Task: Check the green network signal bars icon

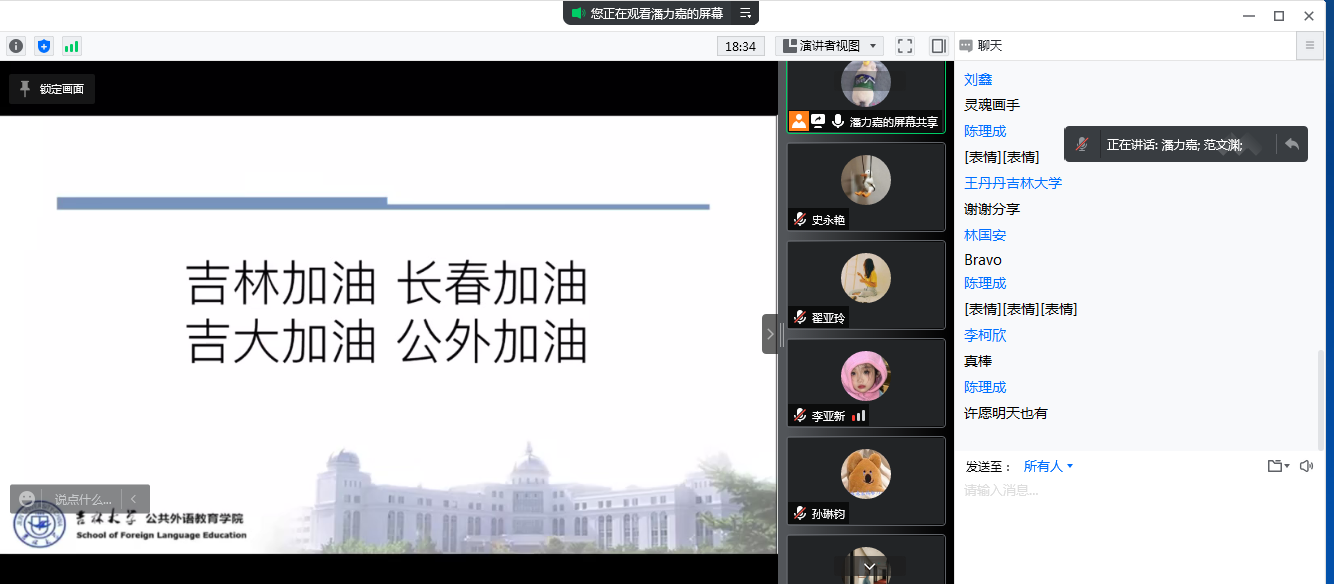Action: 72,46
